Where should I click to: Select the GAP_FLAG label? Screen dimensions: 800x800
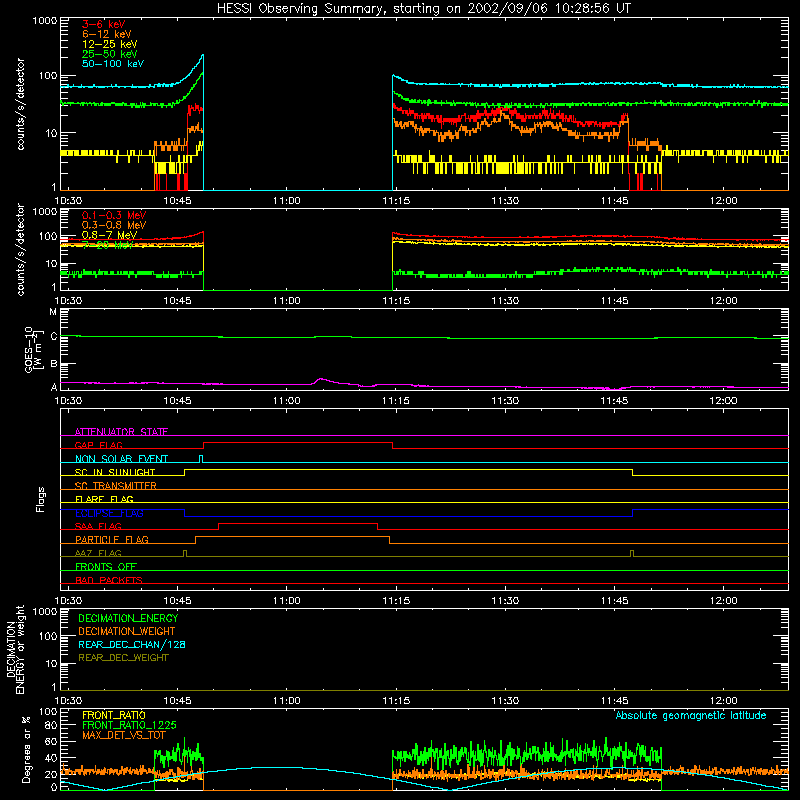[98, 445]
